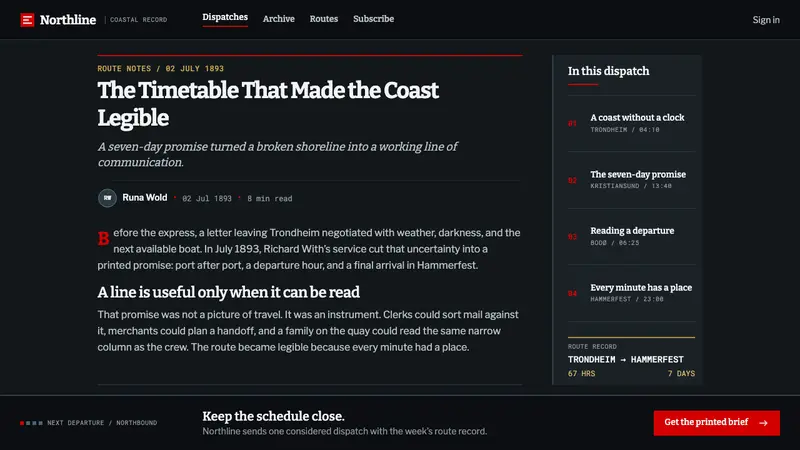
Task: Click the 'KRISTIANSUND / 13:40' timestamp
Action: (631, 186)
